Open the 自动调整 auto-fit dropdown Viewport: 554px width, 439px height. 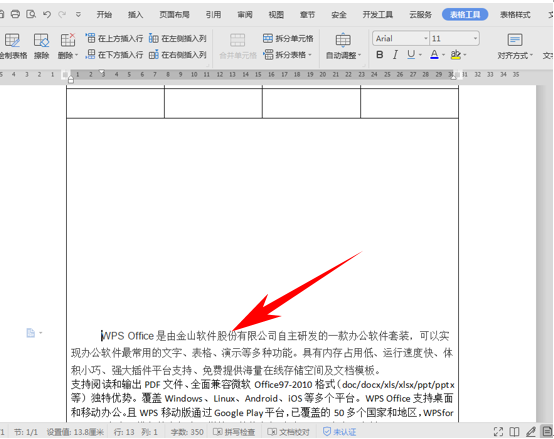pyautogui.click(x=343, y=46)
